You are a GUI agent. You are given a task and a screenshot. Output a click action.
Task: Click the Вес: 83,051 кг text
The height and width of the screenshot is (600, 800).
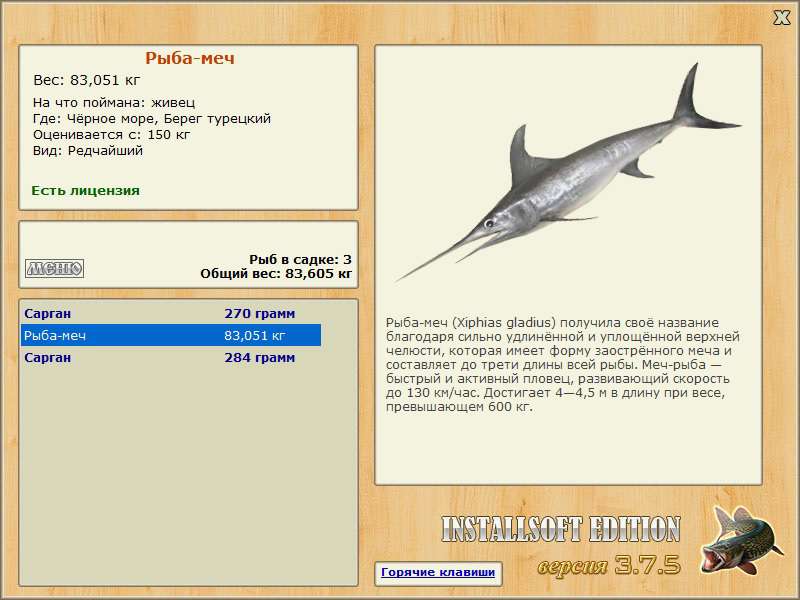[86, 80]
